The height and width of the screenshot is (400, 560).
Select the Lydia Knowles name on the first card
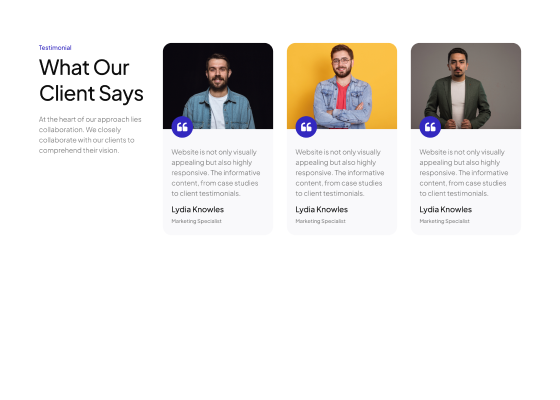[198, 210]
